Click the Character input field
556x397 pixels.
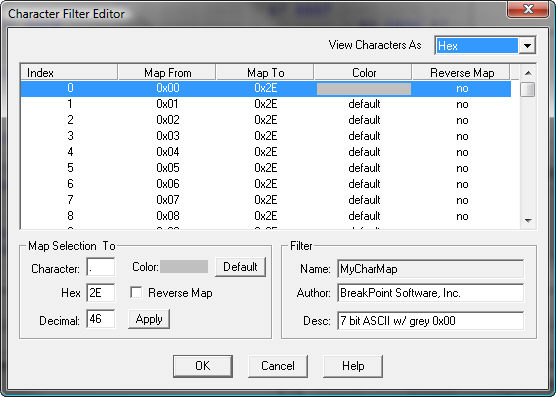click(x=101, y=267)
